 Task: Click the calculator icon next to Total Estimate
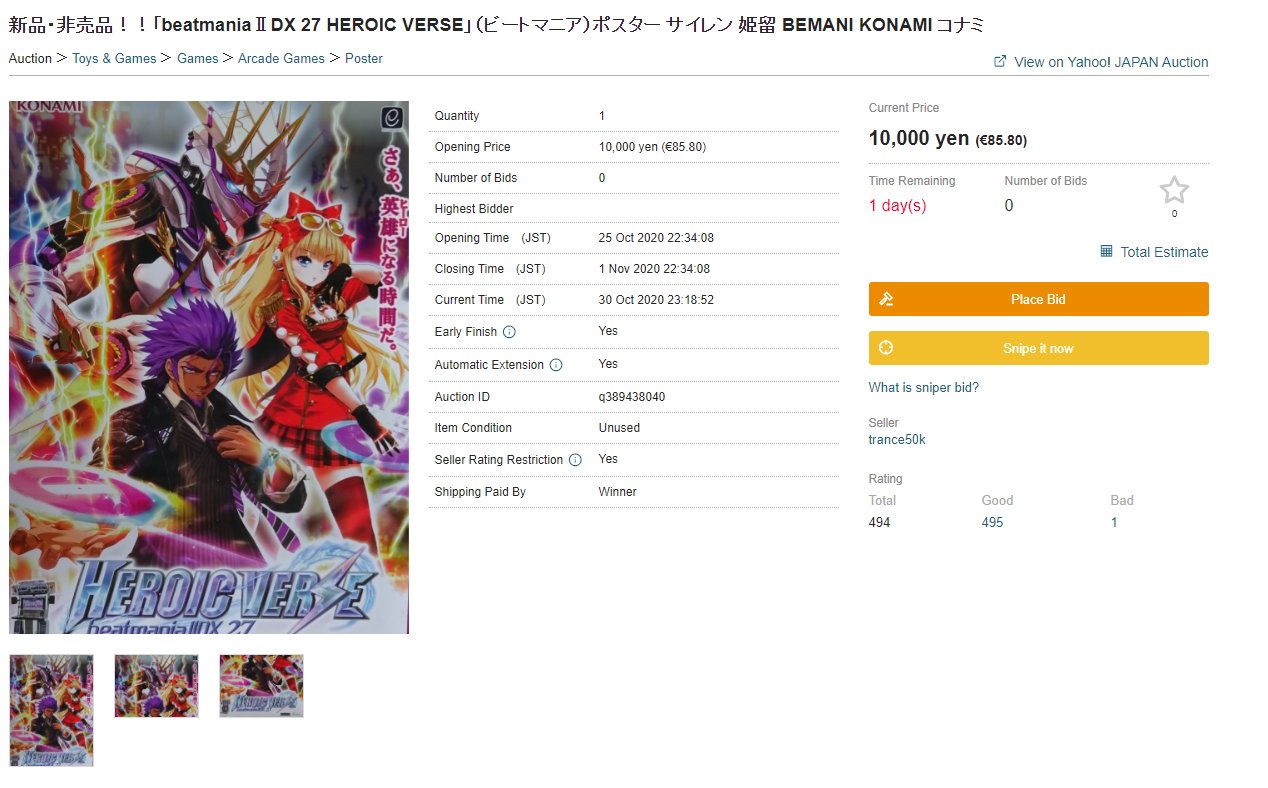1106,251
